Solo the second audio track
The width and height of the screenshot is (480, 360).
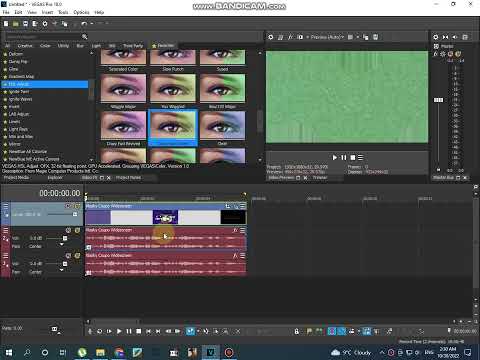[77, 255]
